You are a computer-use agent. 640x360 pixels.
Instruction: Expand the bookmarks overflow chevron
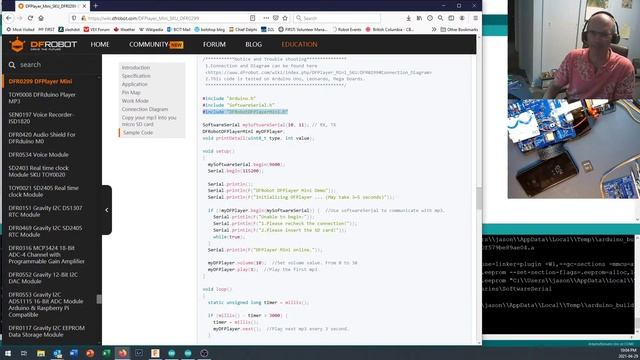point(433,29)
